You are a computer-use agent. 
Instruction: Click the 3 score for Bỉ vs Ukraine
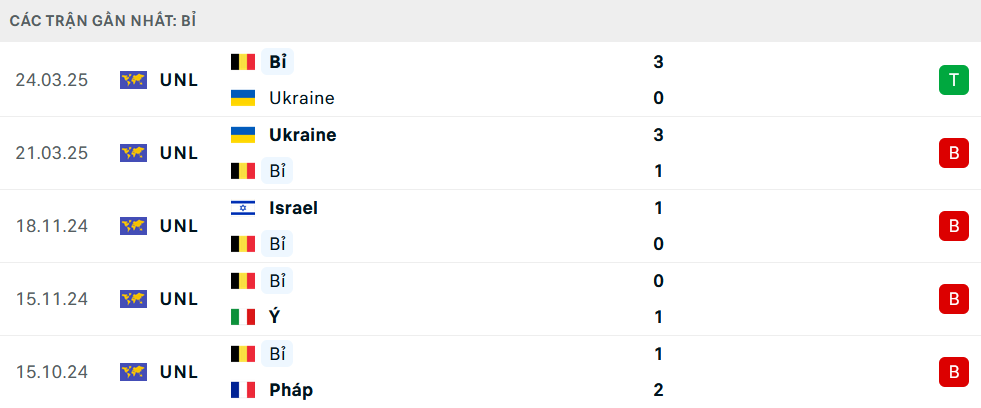coord(658,62)
